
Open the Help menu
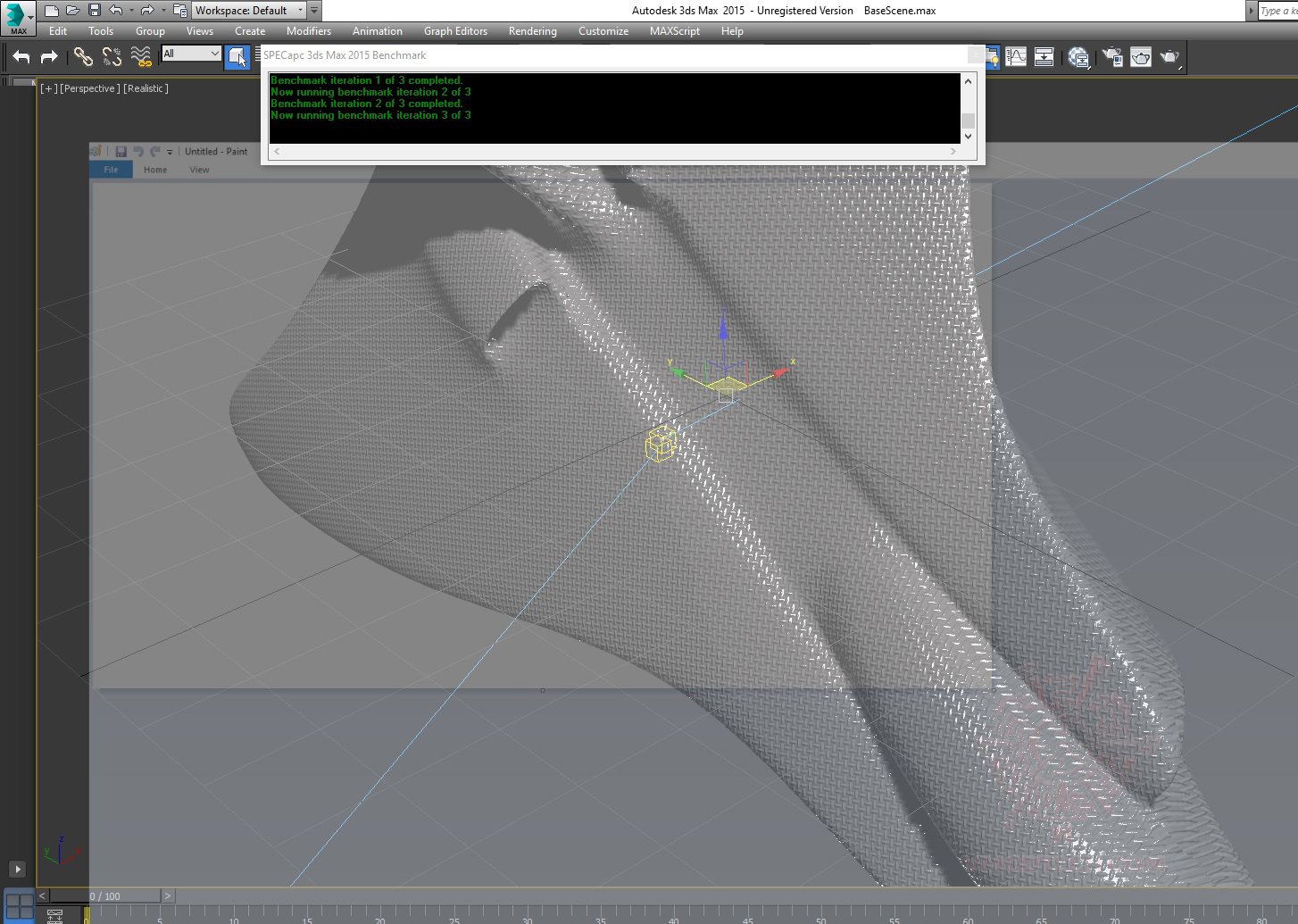pos(732,31)
